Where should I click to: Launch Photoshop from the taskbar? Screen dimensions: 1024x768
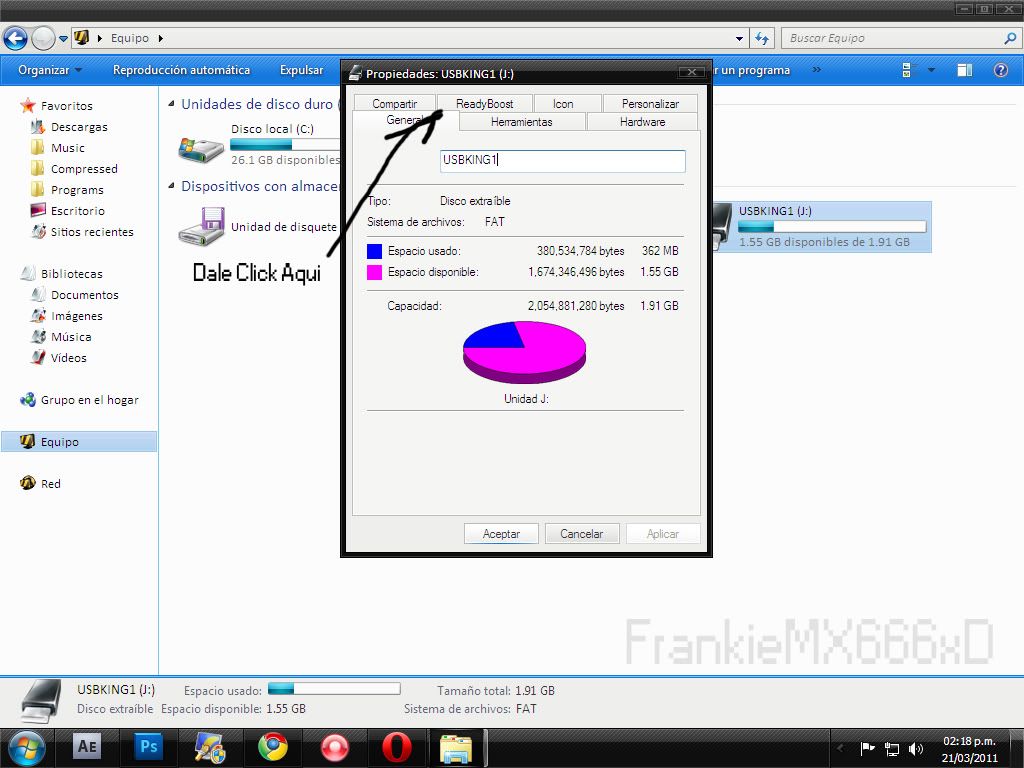point(149,747)
